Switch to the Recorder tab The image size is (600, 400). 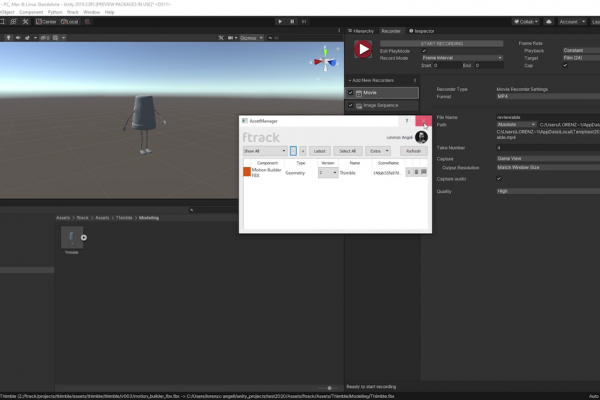(391, 31)
